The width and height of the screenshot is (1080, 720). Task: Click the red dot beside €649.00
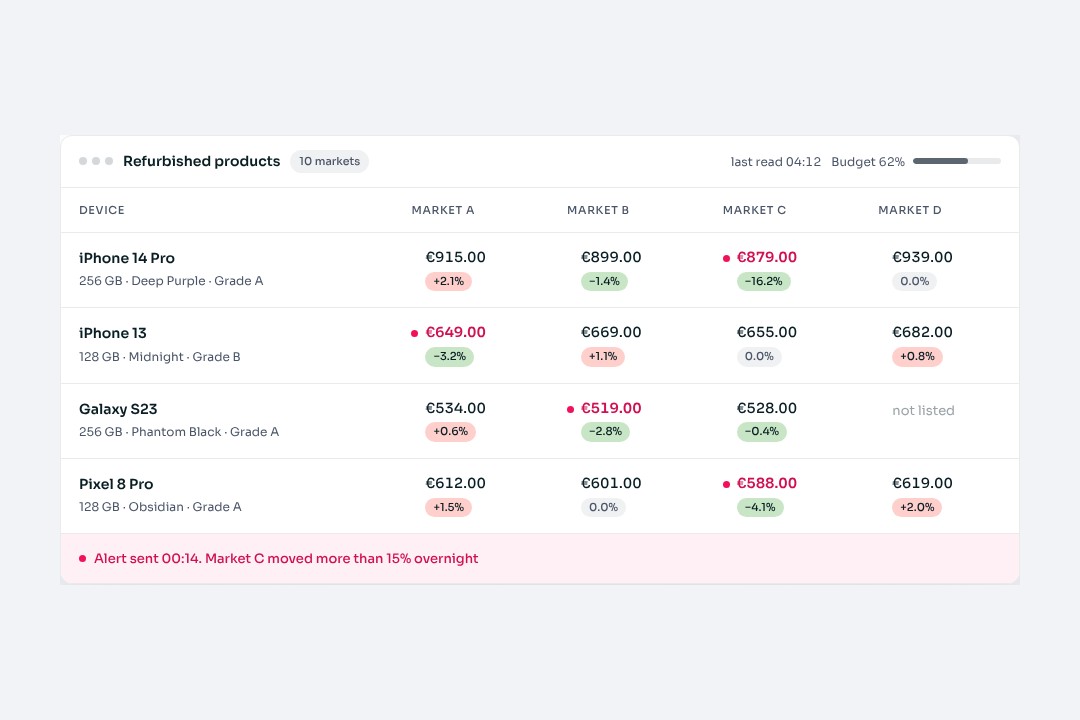coord(415,333)
